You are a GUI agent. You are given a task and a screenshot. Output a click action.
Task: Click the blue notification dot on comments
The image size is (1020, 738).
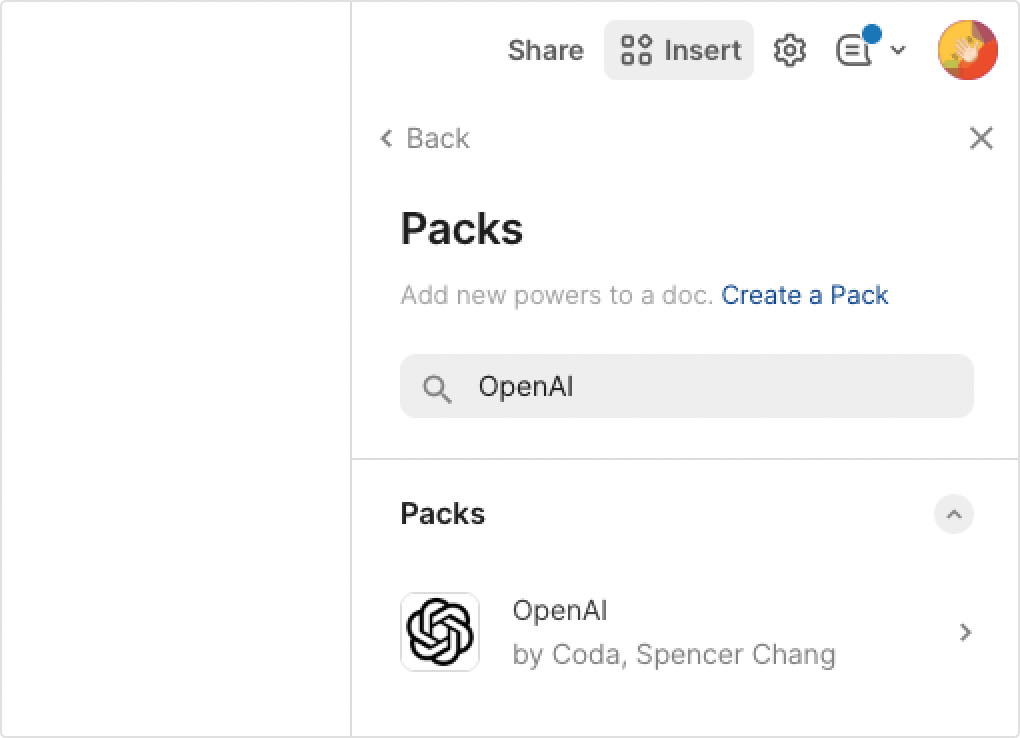(x=871, y=35)
